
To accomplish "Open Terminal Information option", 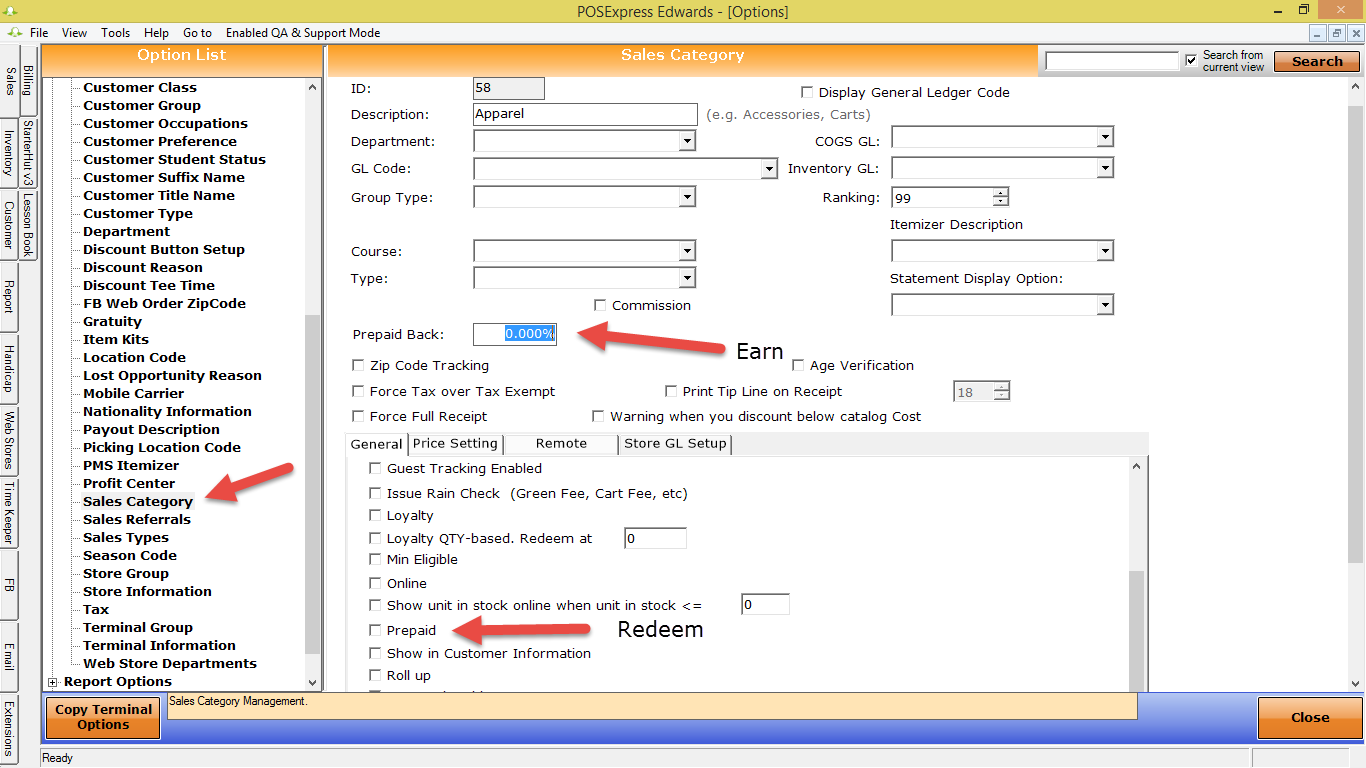I will 160,645.
